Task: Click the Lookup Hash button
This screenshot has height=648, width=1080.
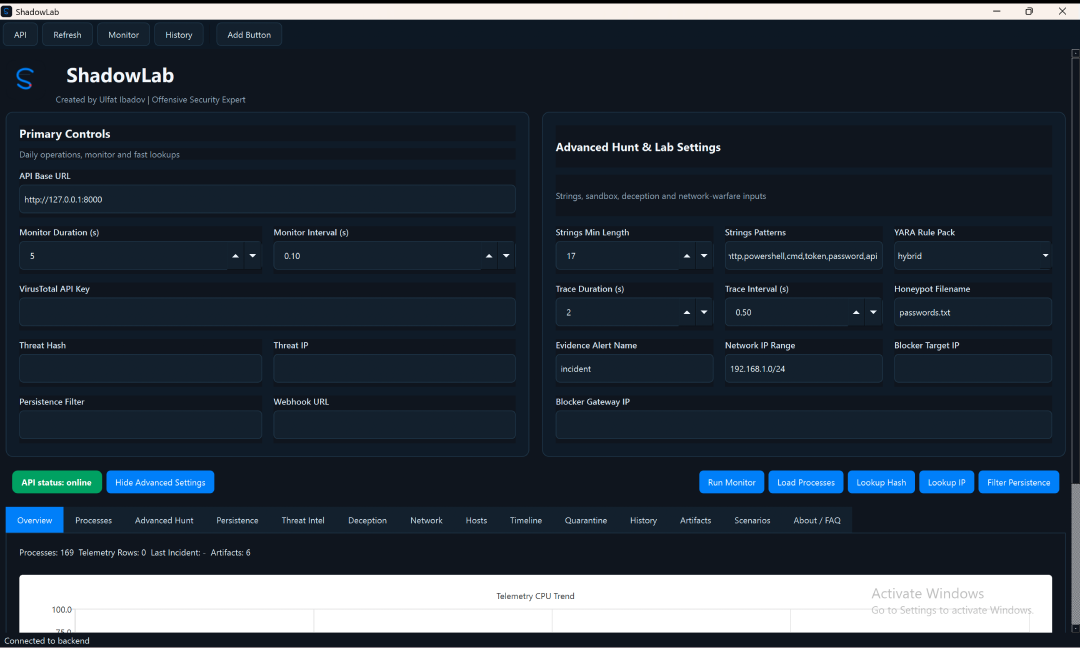Action: pos(881,482)
